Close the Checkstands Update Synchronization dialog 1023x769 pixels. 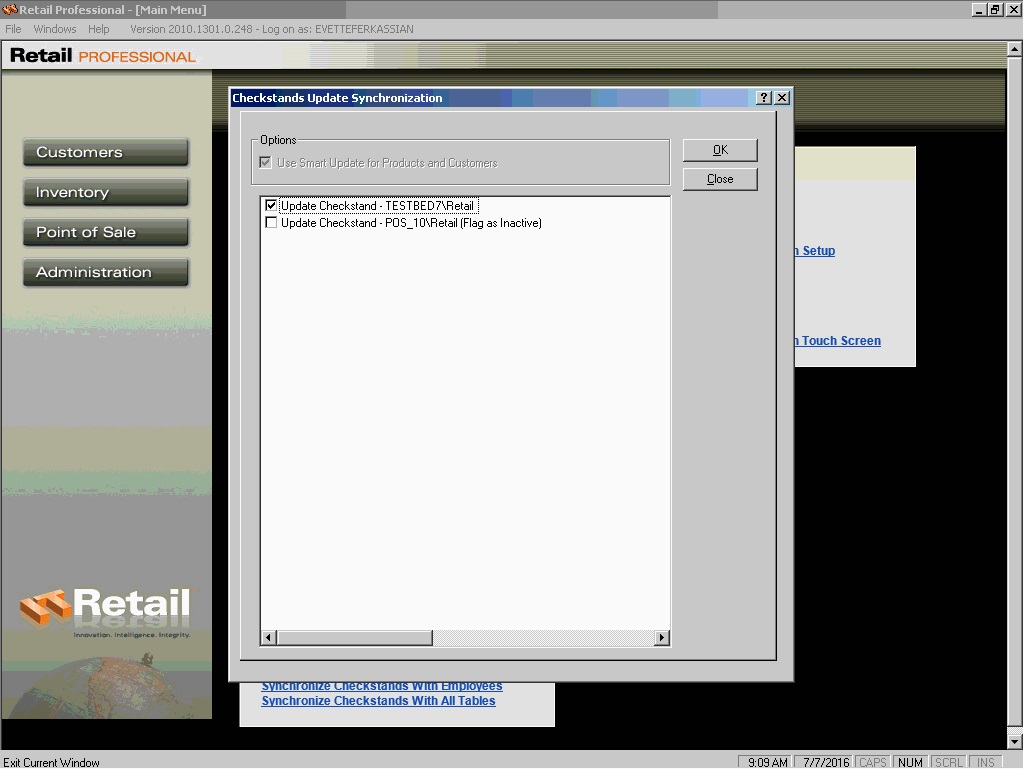pos(782,98)
